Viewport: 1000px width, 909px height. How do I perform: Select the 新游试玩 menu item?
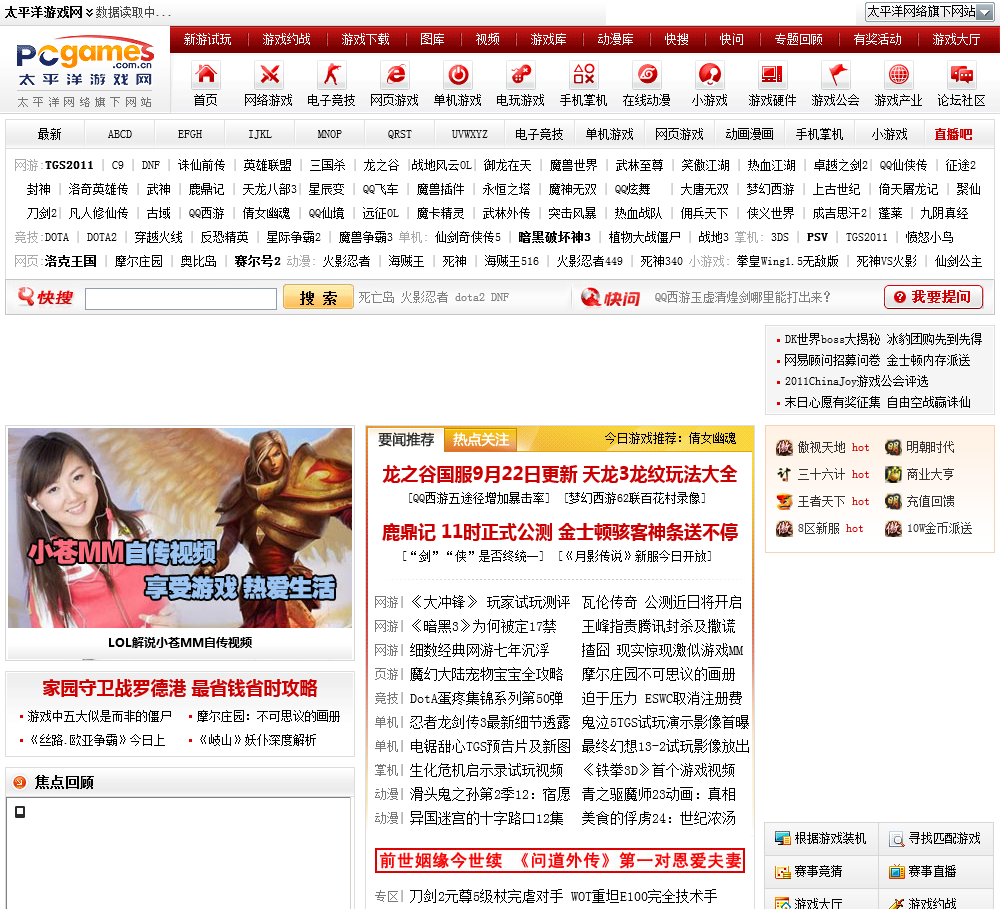(x=208, y=40)
